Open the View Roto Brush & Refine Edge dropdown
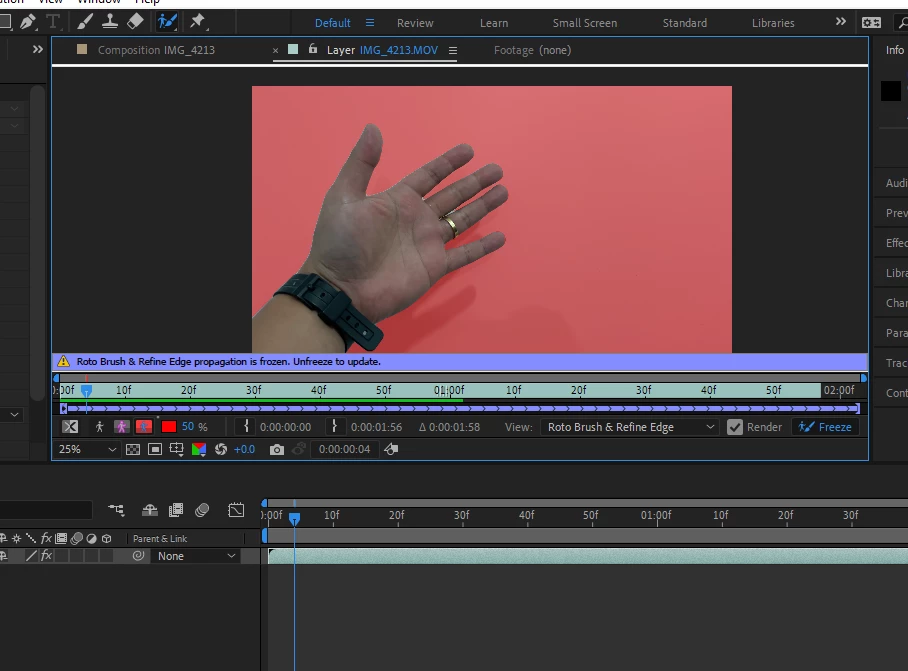908x671 pixels. click(x=630, y=427)
